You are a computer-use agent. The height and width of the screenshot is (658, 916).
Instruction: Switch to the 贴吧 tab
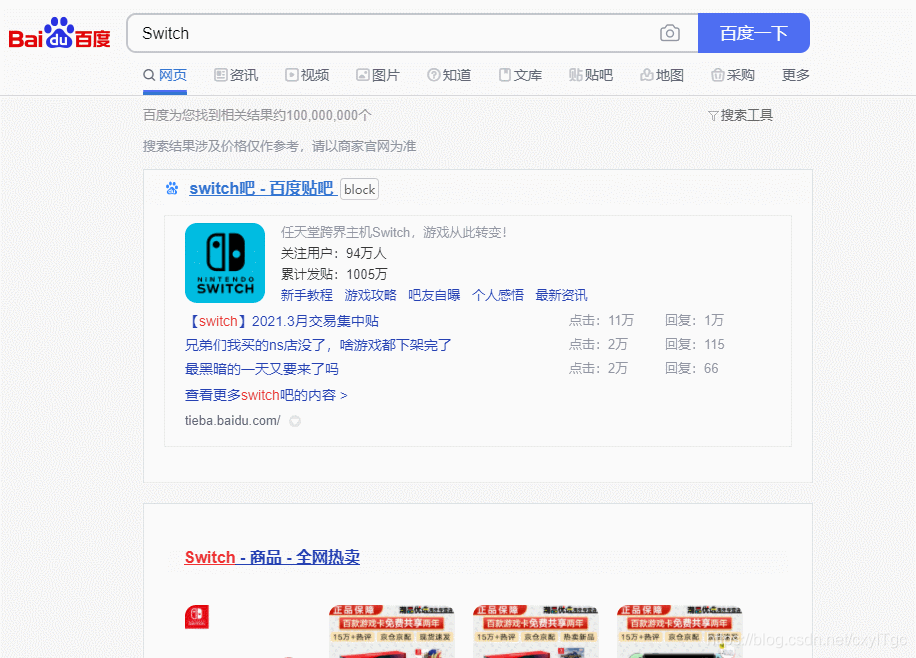pyautogui.click(x=591, y=74)
